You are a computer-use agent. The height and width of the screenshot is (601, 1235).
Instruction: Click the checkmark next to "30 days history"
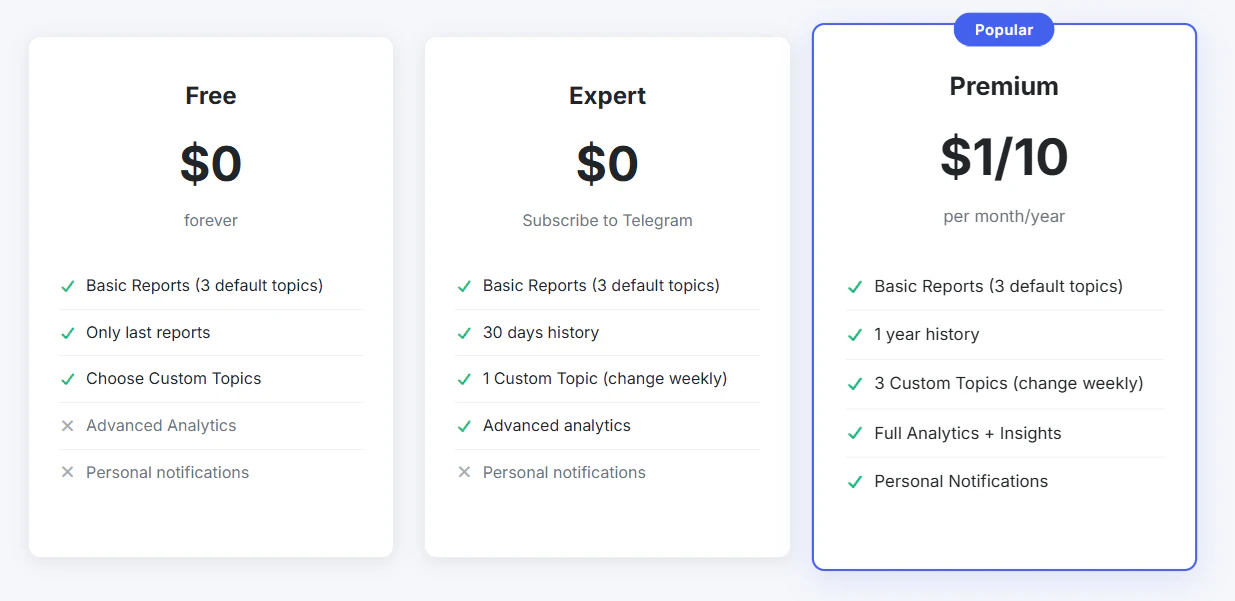[x=464, y=333]
